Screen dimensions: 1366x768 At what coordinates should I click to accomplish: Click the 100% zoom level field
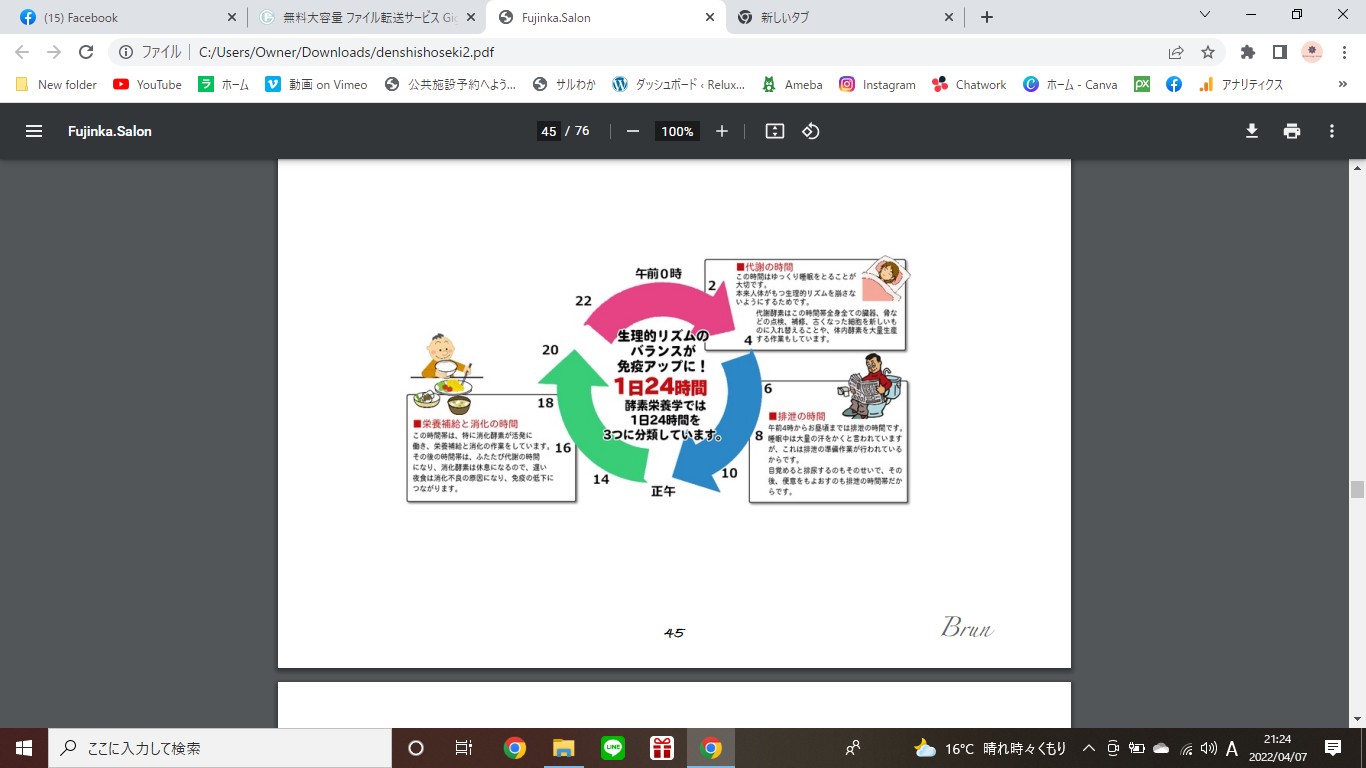point(677,131)
